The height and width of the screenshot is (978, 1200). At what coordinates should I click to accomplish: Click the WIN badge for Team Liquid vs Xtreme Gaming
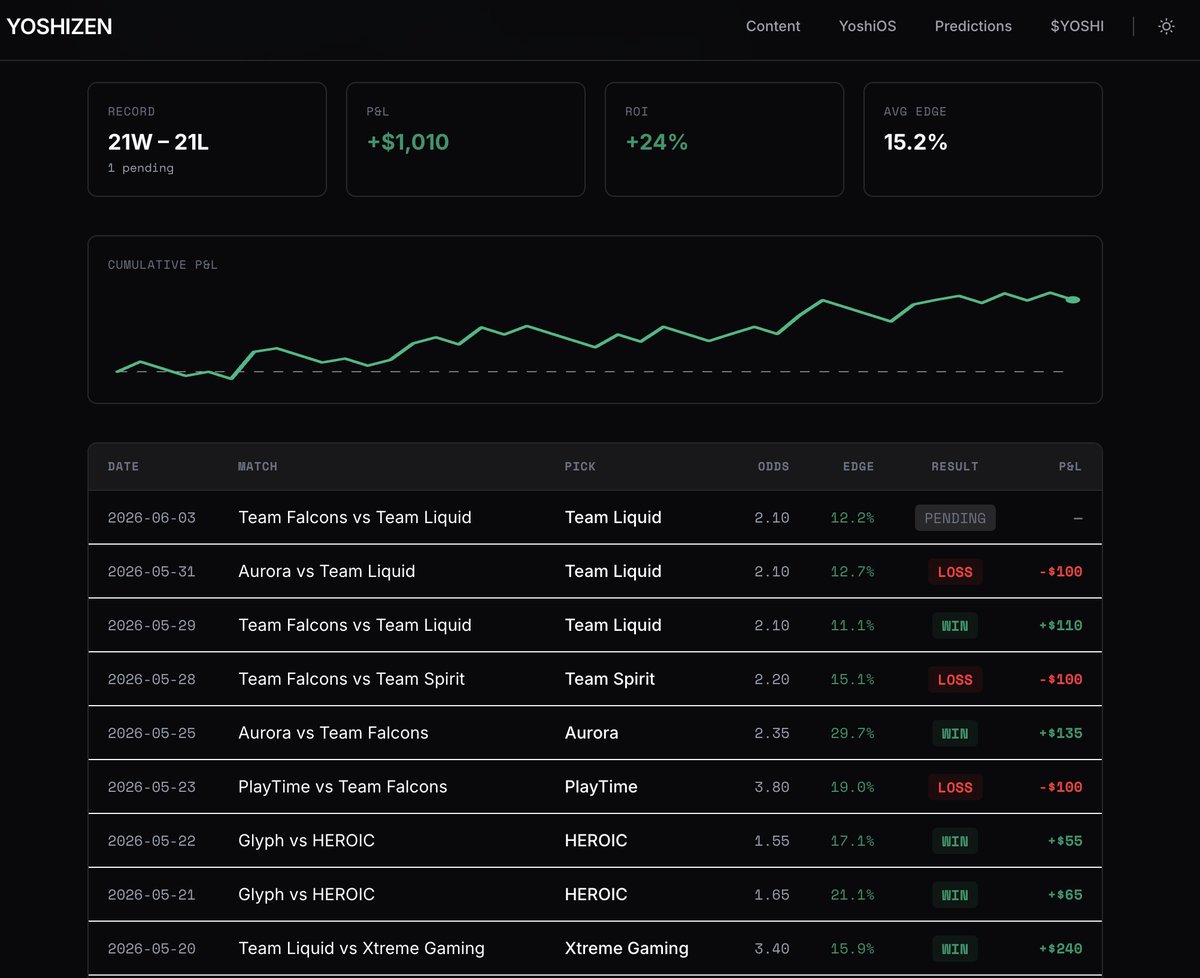click(x=955, y=949)
